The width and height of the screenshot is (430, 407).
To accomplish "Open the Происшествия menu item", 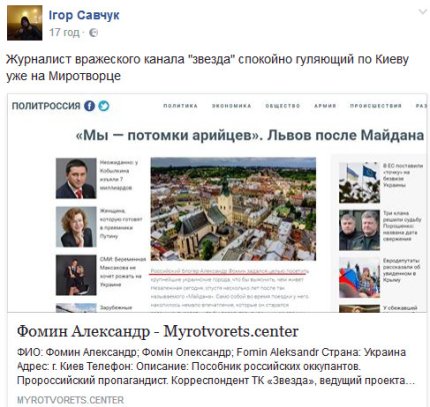I will [x=376, y=106].
